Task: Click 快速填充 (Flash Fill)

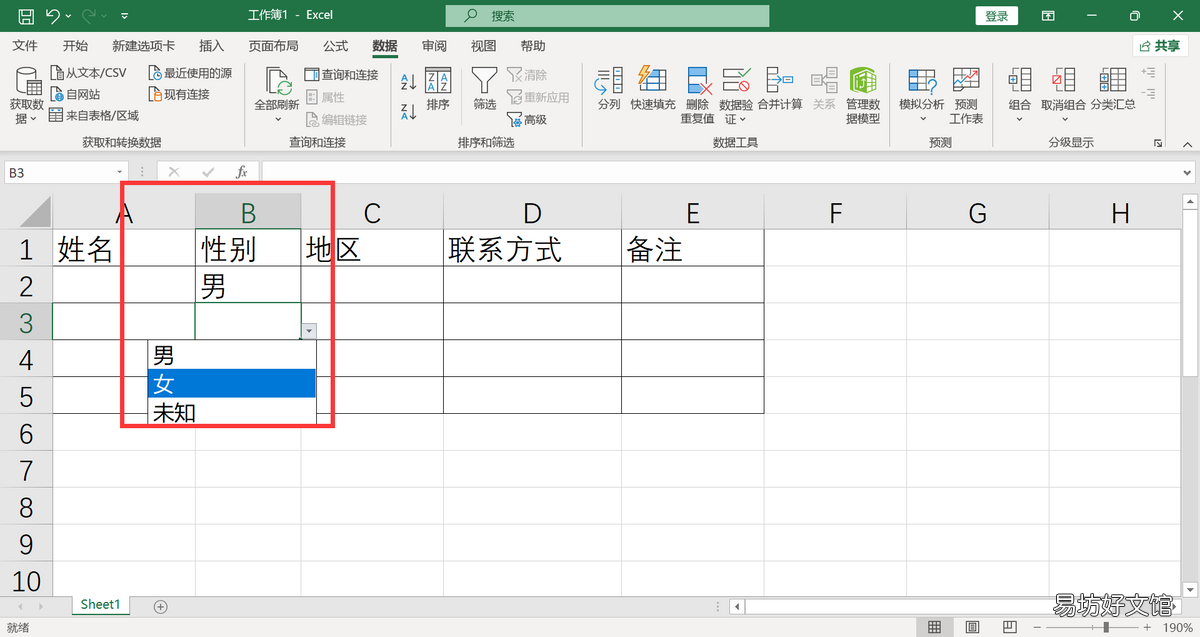Action: (x=653, y=90)
